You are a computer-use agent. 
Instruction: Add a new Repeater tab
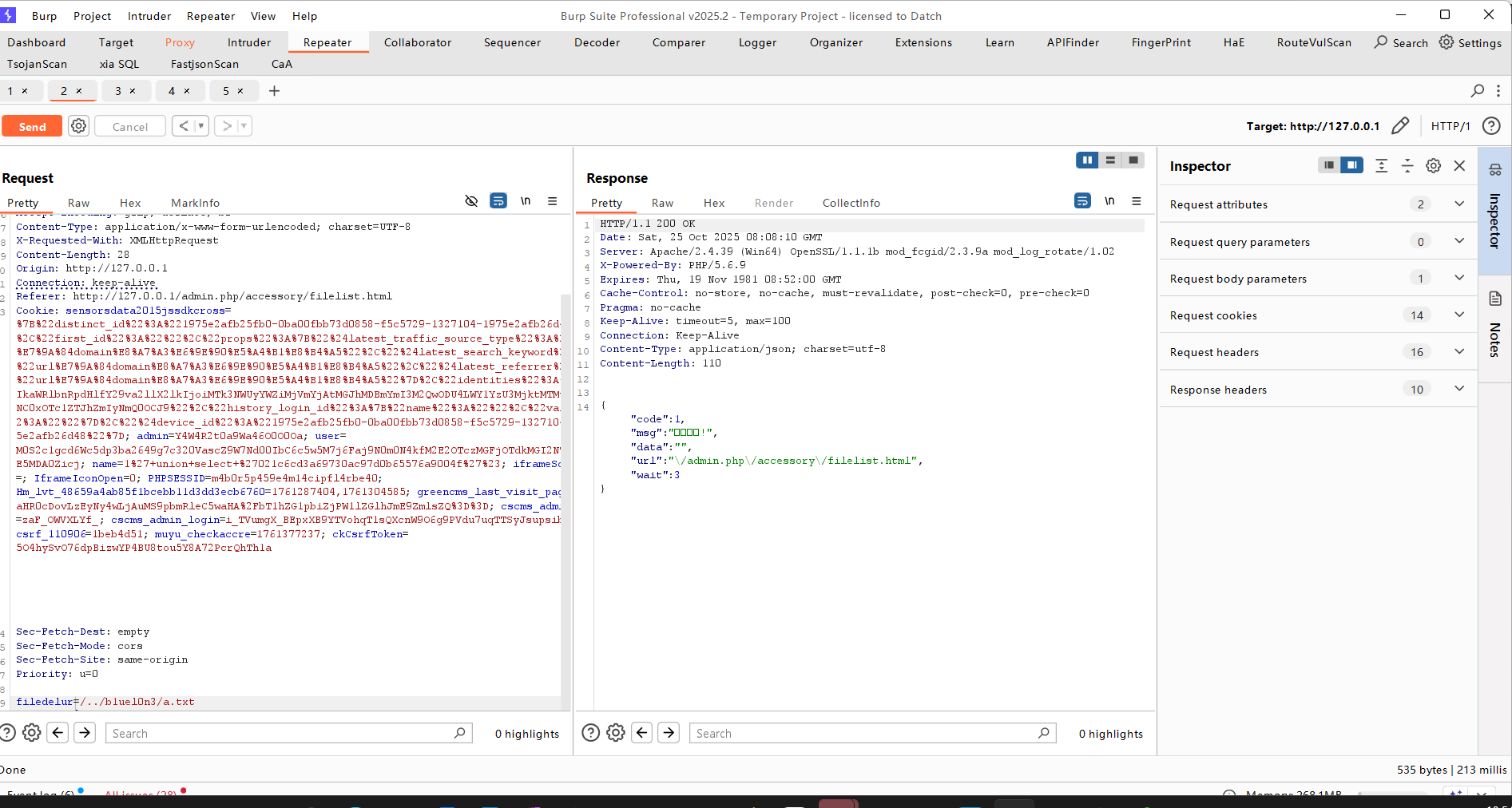(274, 91)
